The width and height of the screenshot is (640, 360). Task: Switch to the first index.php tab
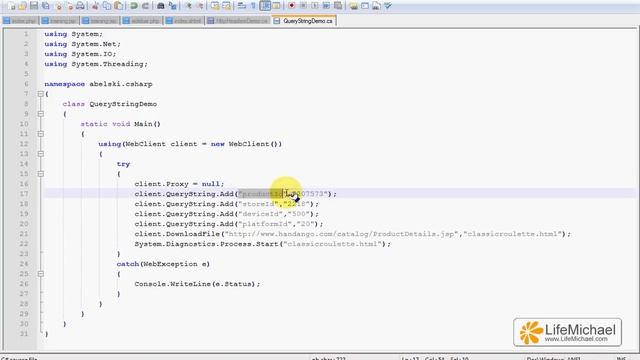pyautogui.click(x=21, y=20)
